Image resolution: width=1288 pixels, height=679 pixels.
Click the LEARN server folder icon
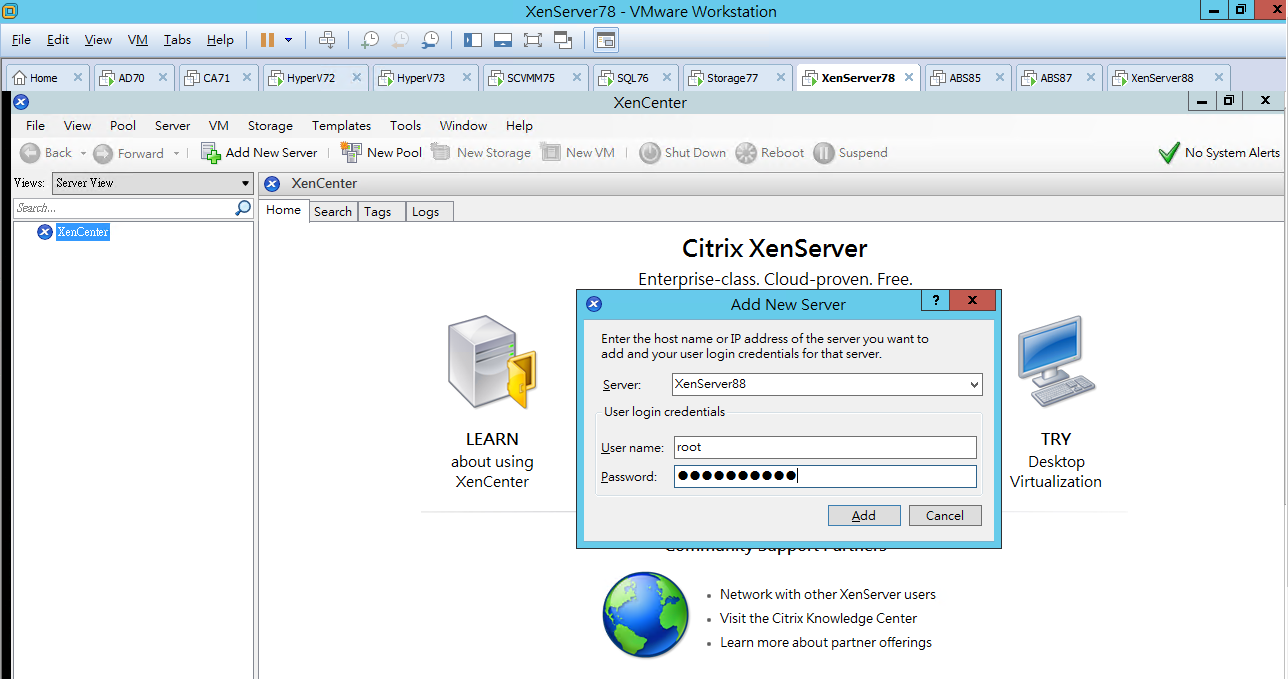(492, 362)
